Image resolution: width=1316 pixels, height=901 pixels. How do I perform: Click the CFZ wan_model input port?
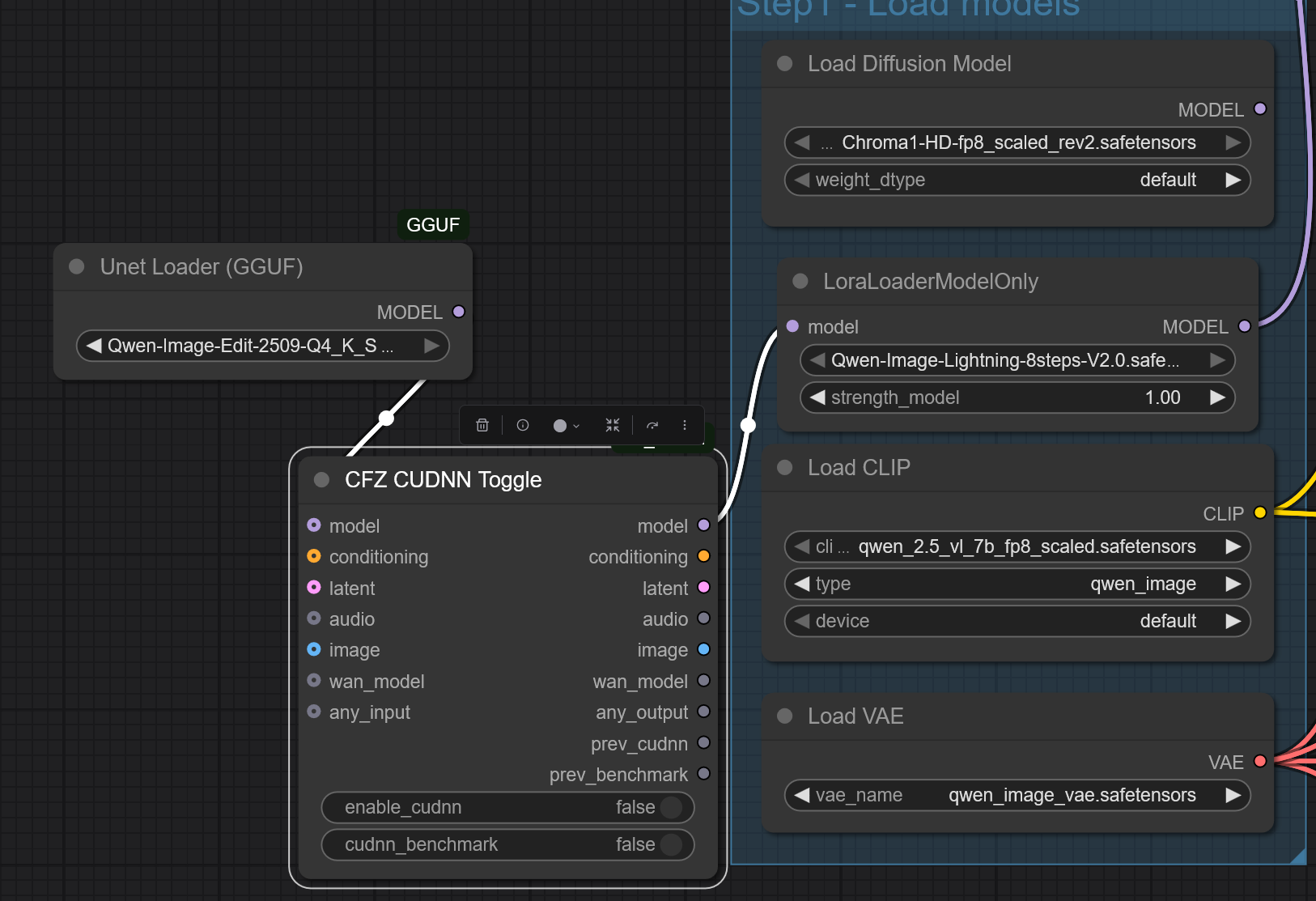click(x=314, y=680)
